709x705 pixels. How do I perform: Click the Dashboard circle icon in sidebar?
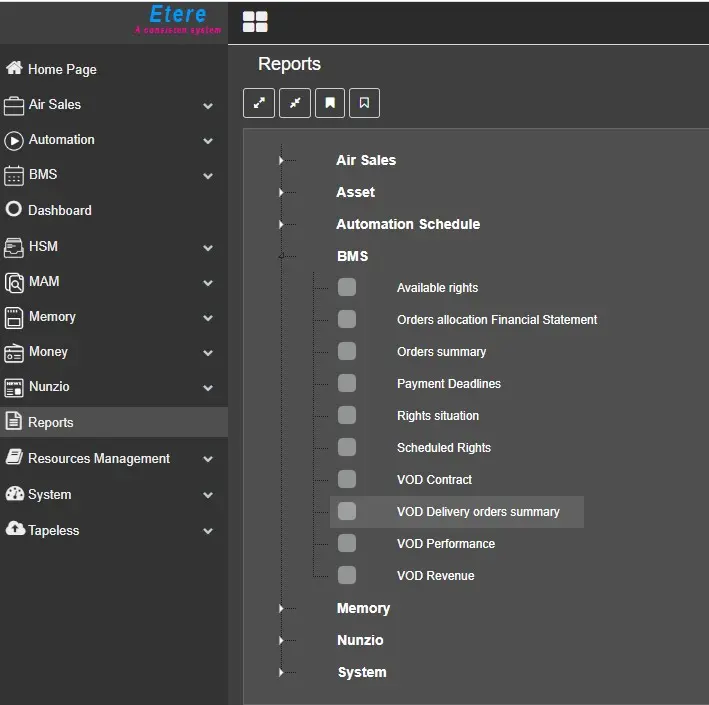click(x=14, y=210)
